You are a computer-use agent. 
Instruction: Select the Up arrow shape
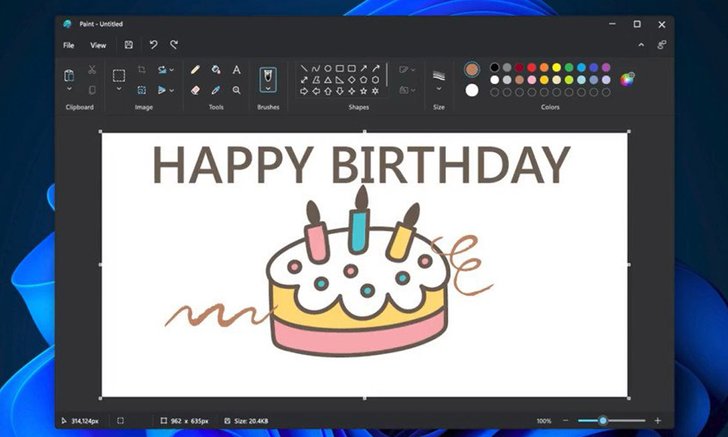pyautogui.click(x=328, y=91)
